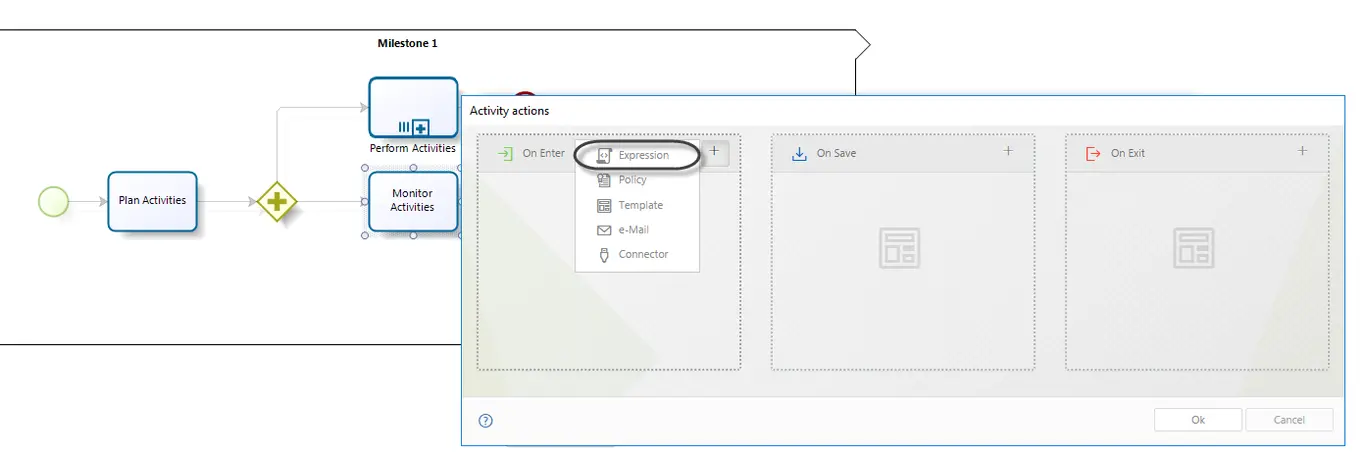This screenshot has width=1366, height=456.
Task: Click the Connector plug icon
Action: click(x=604, y=254)
